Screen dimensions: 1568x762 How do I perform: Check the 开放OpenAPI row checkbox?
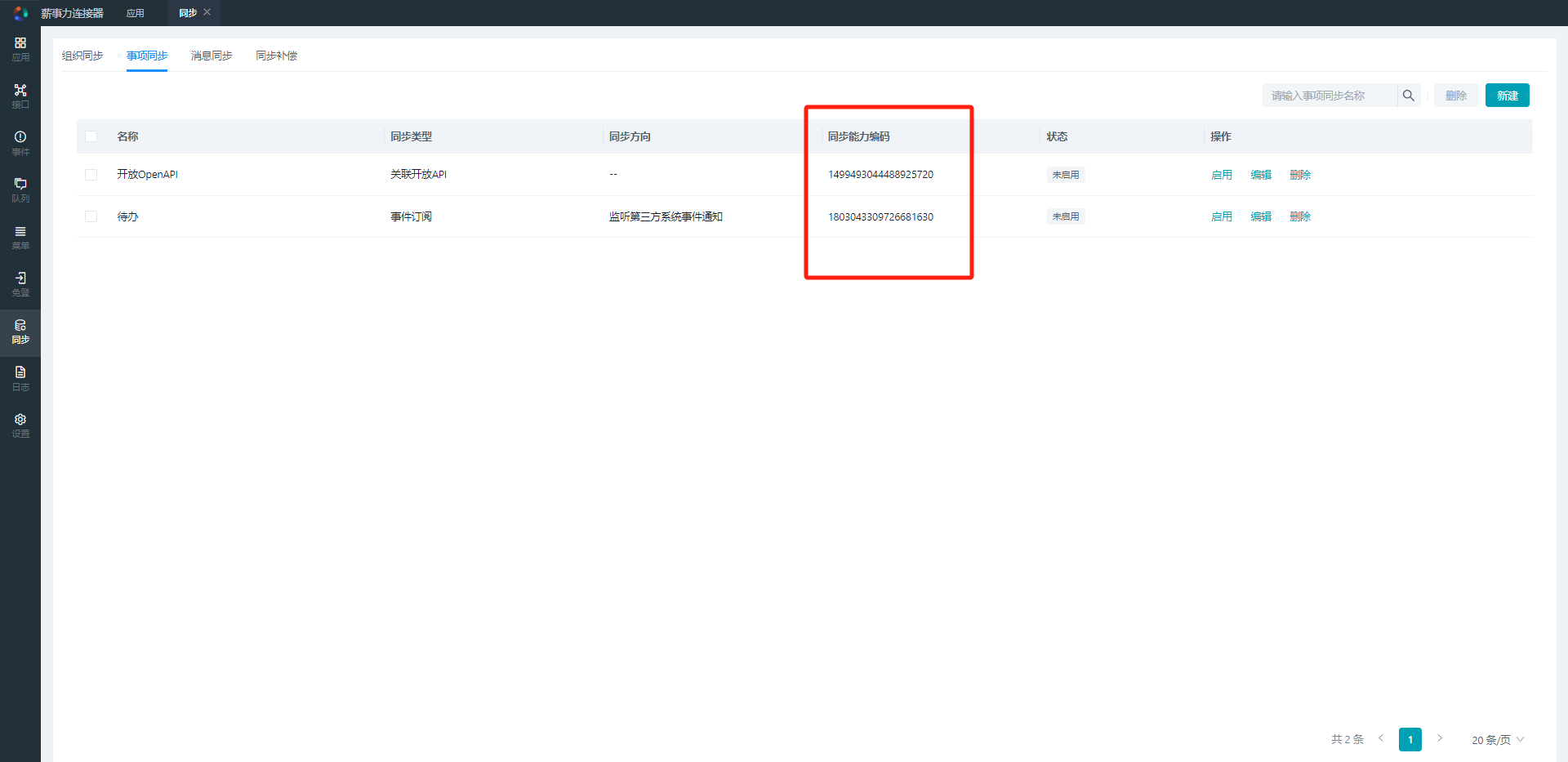[x=91, y=175]
